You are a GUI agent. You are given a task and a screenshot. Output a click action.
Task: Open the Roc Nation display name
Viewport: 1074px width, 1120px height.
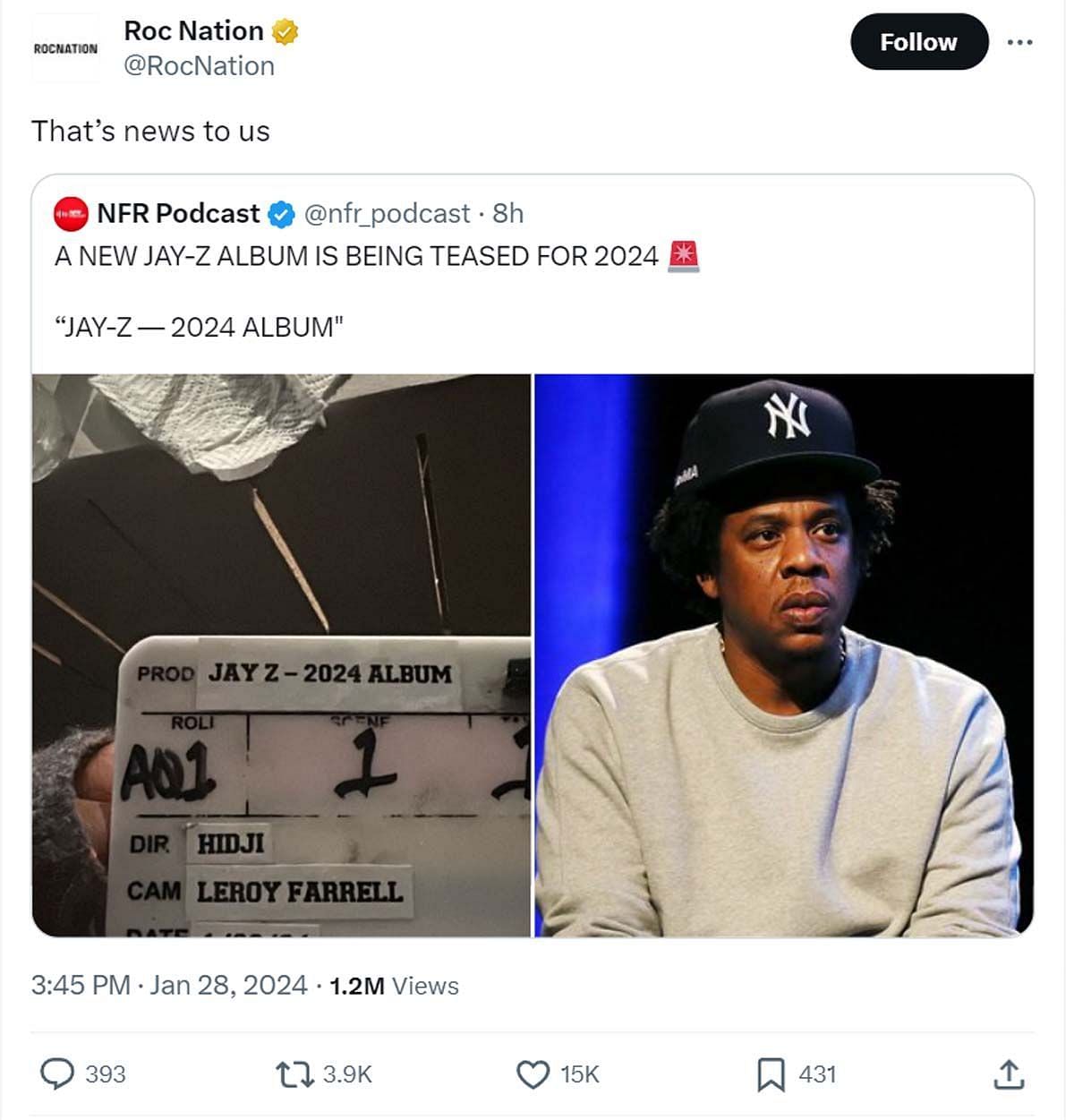[x=193, y=31]
